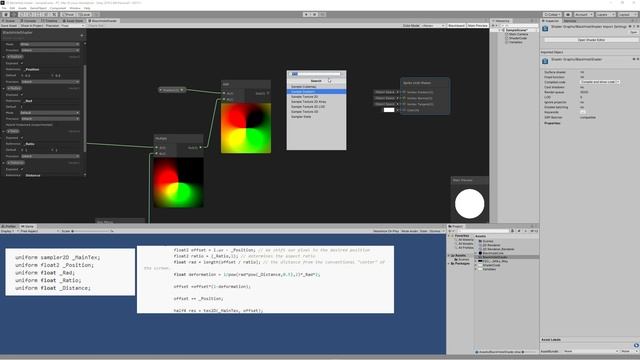Toggle Maximize On Play in Game view
The width and height of the screenshot is (640, 360).
pyautogui.click(x=386, y=231)
